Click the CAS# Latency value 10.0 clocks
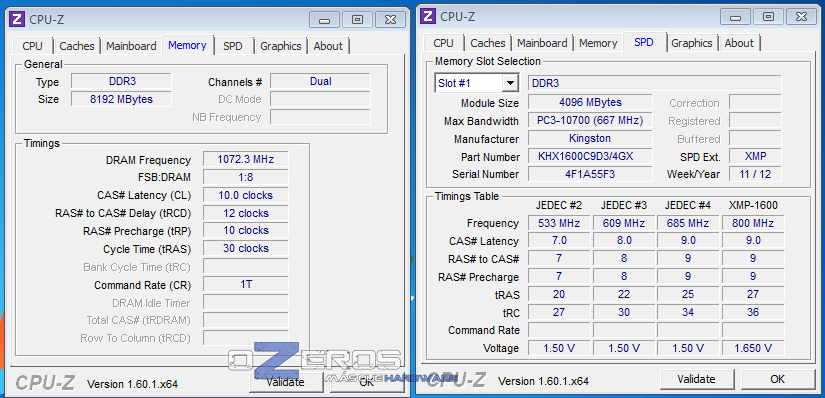This screenshot has width=825, height=398. [246, 195]
